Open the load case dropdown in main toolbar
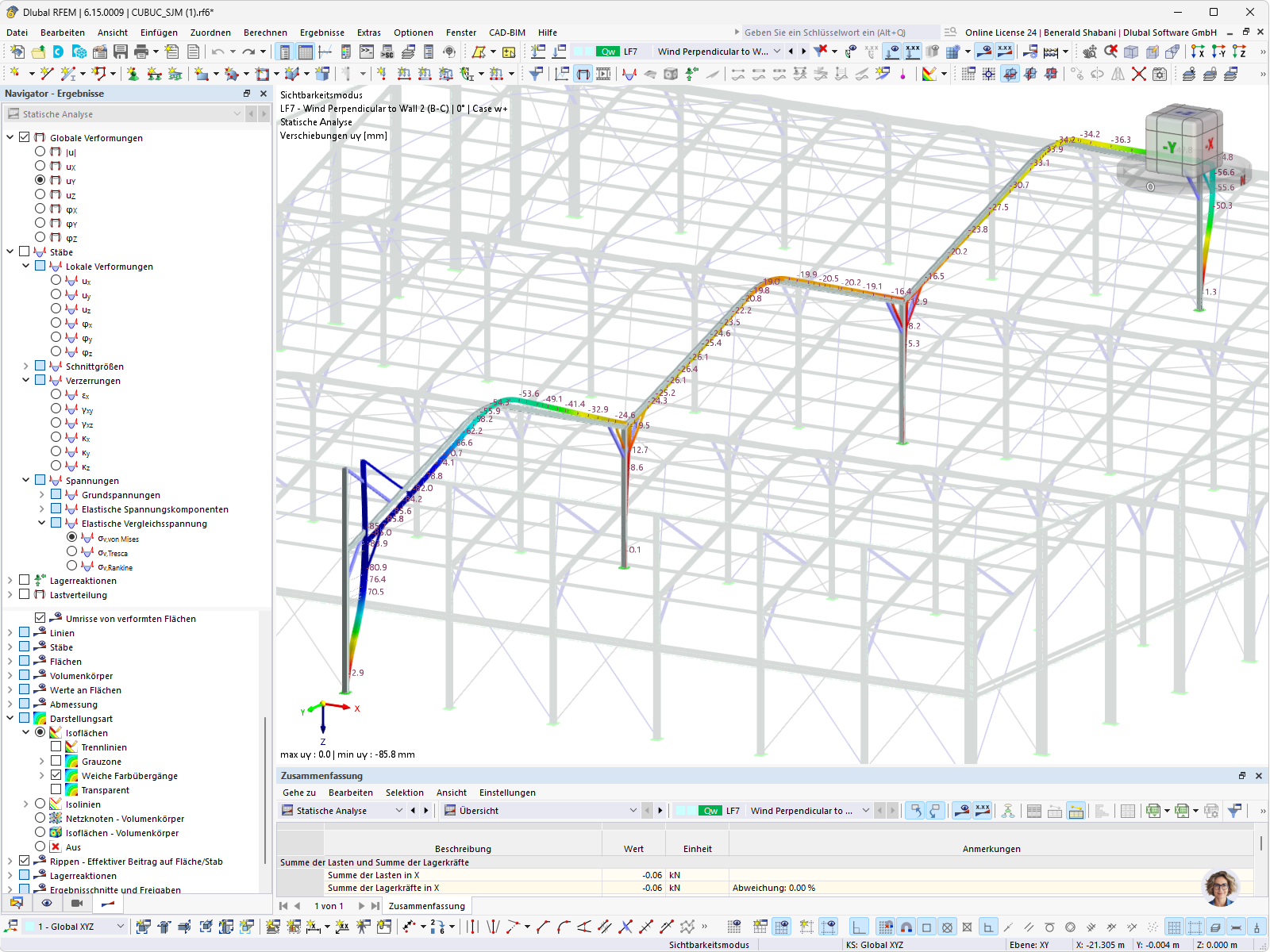The image size is (1270, 952). [x=777, y=52]
